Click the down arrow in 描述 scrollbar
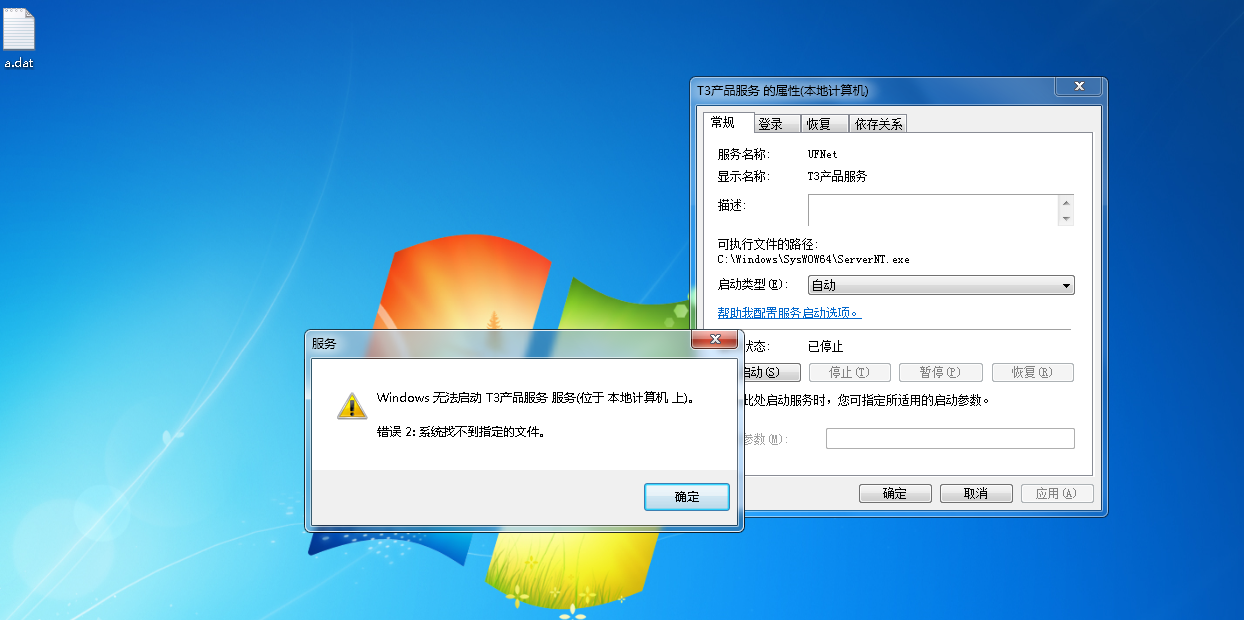The width and height of the screenshot is (1244, 620). coord(1066,218)
